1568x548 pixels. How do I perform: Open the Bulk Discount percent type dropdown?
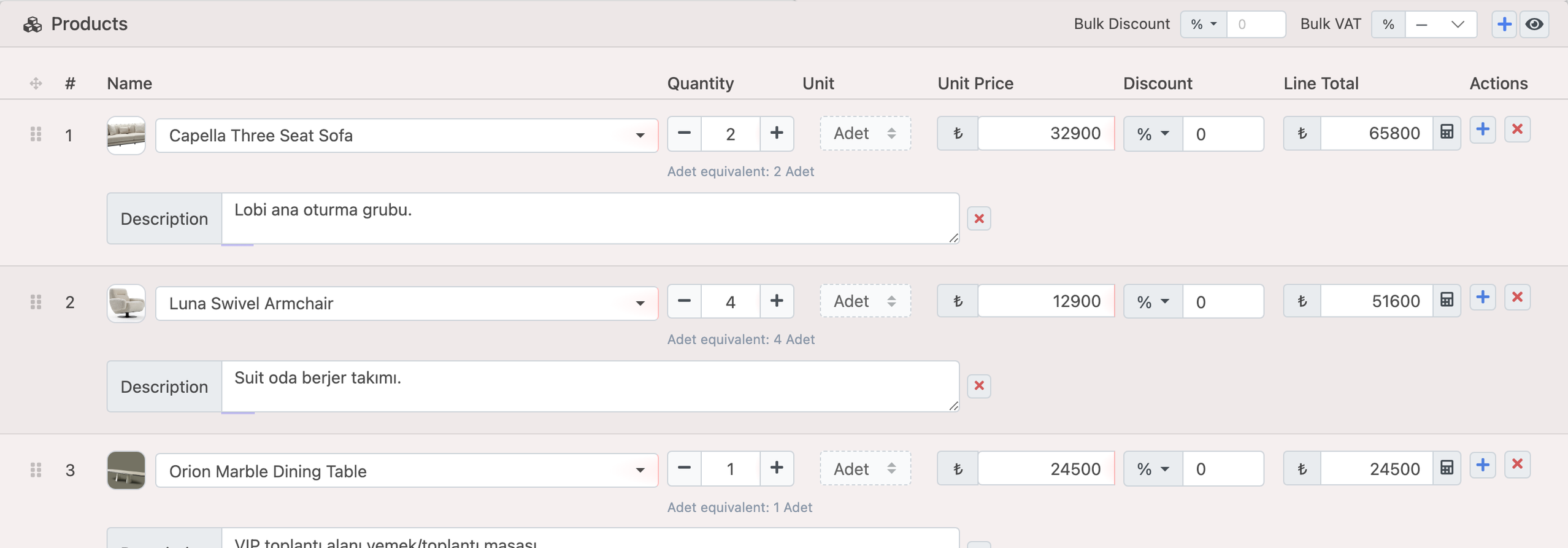(x=1204, y=25)
